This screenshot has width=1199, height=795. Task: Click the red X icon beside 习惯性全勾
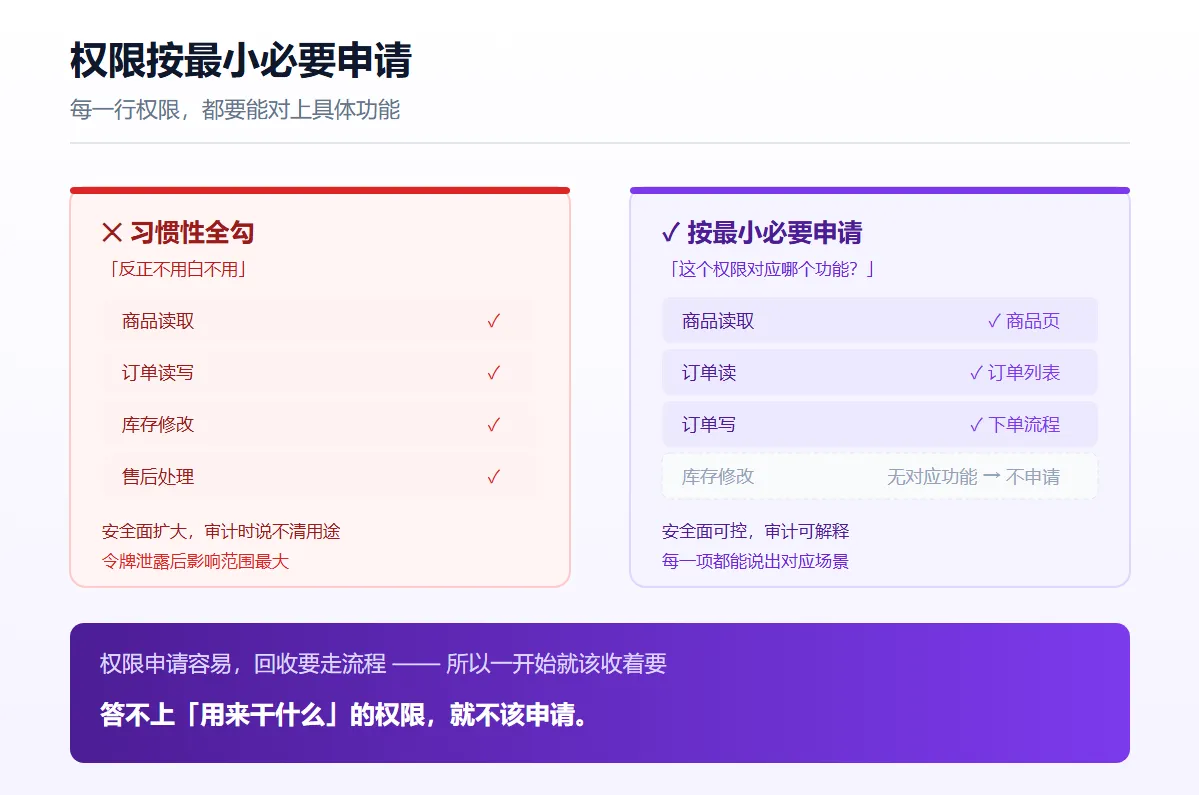click(x=112, y=232)
